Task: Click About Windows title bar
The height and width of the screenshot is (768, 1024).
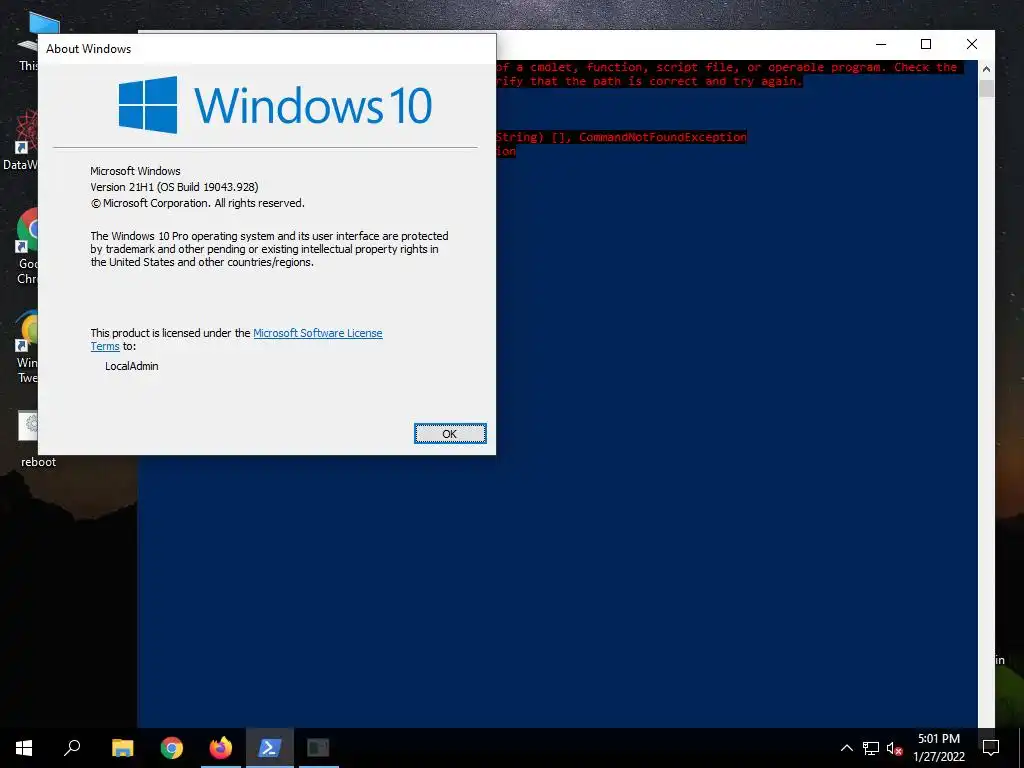Action: tap(267, 49)
